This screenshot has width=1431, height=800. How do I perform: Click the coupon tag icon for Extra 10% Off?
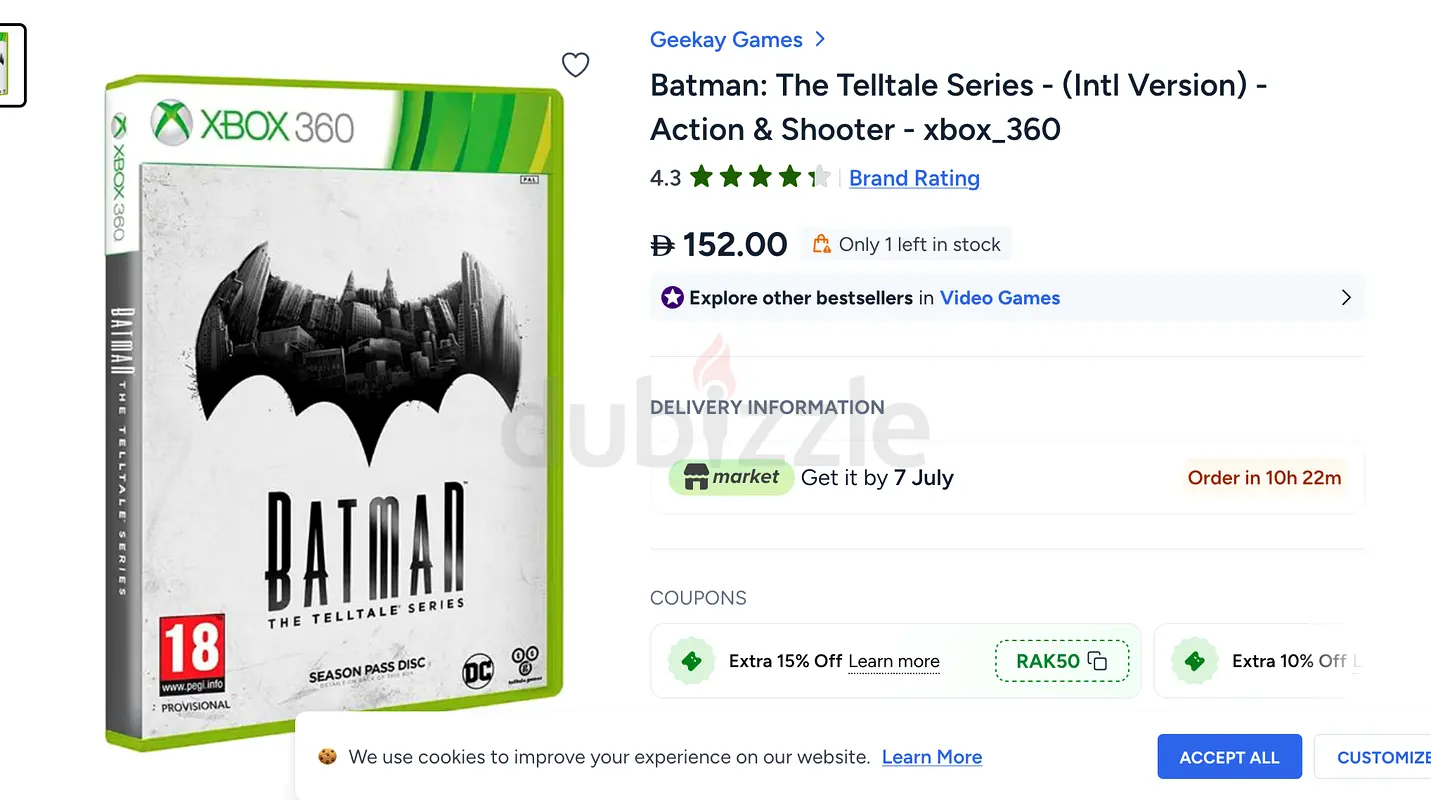pyautogui.click(x=1194, y=661)
